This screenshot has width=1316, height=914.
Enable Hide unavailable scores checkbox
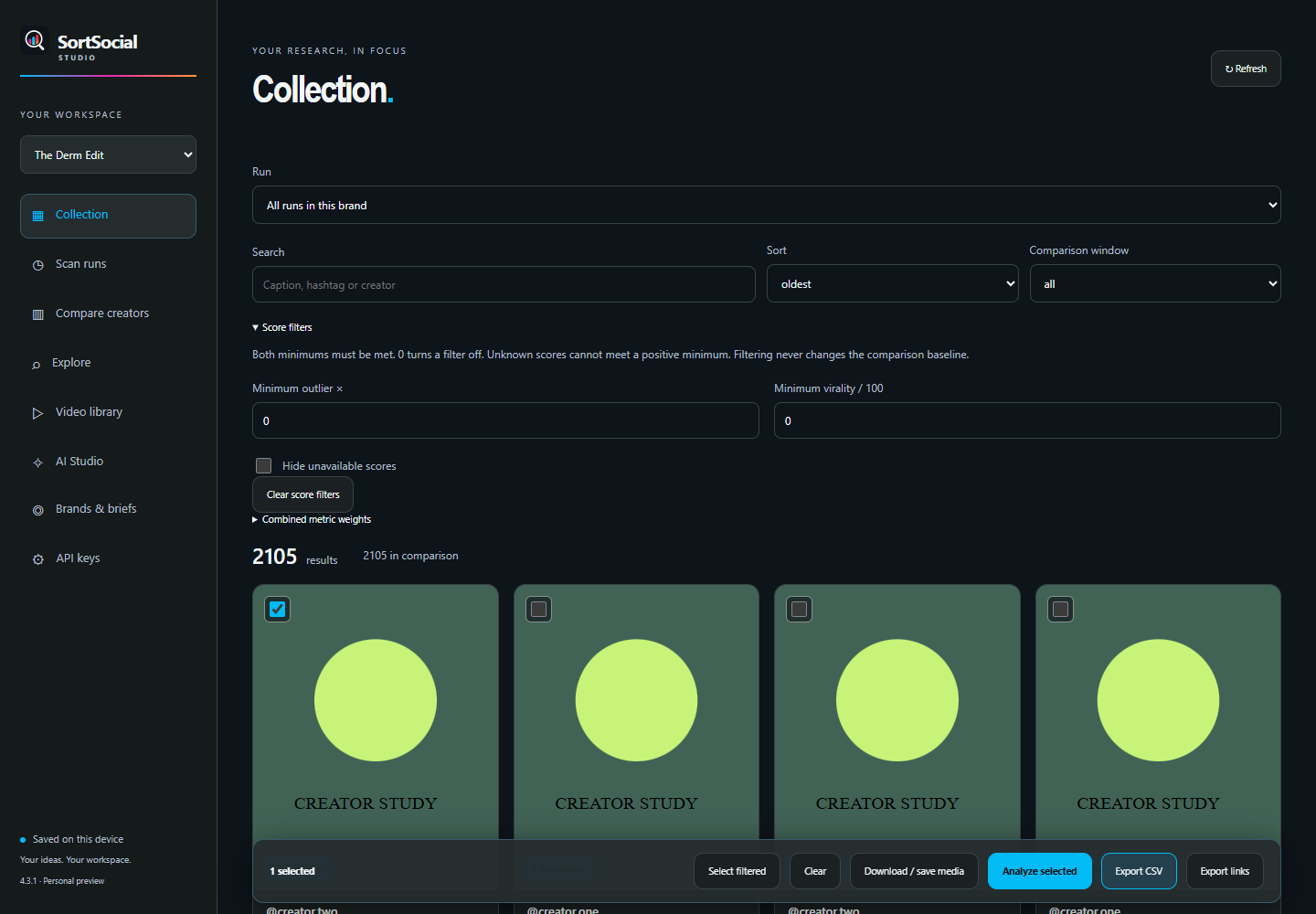point(264,465)
